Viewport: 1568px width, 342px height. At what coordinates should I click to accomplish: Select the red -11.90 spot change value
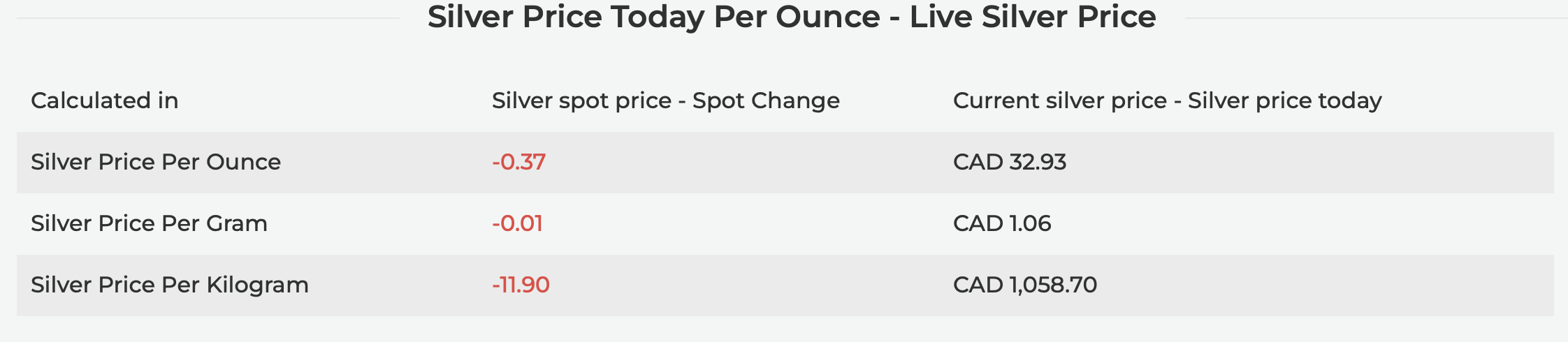521,285
